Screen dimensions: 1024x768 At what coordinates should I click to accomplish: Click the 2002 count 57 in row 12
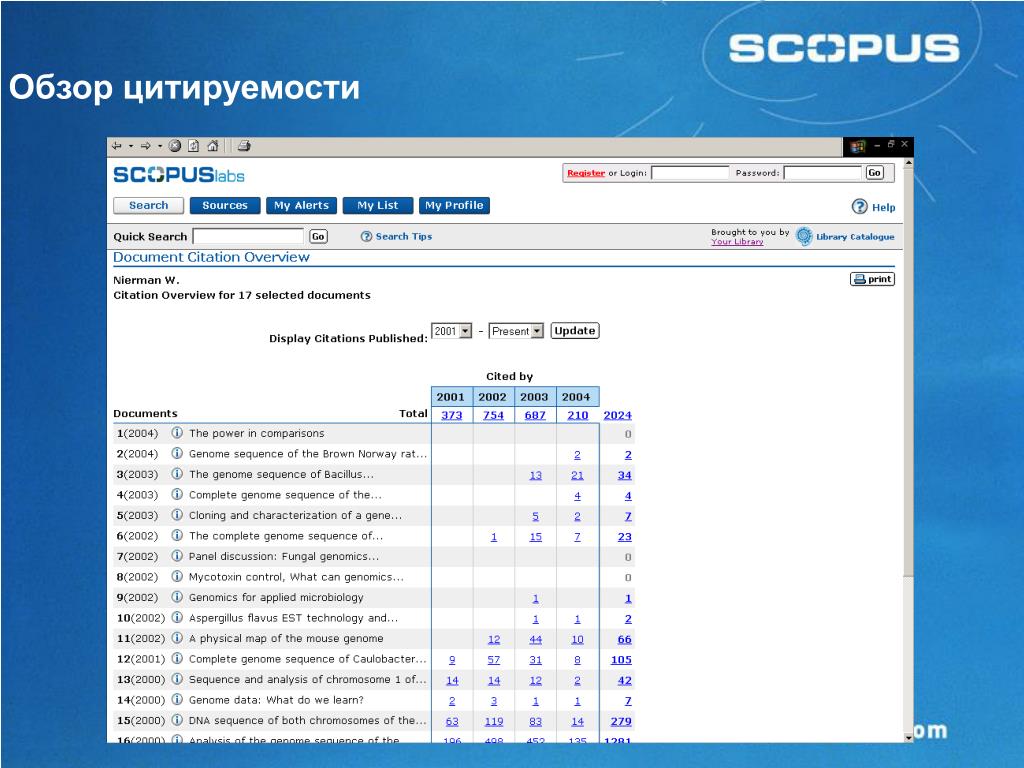pyautogui.click(x=494, y=660)
